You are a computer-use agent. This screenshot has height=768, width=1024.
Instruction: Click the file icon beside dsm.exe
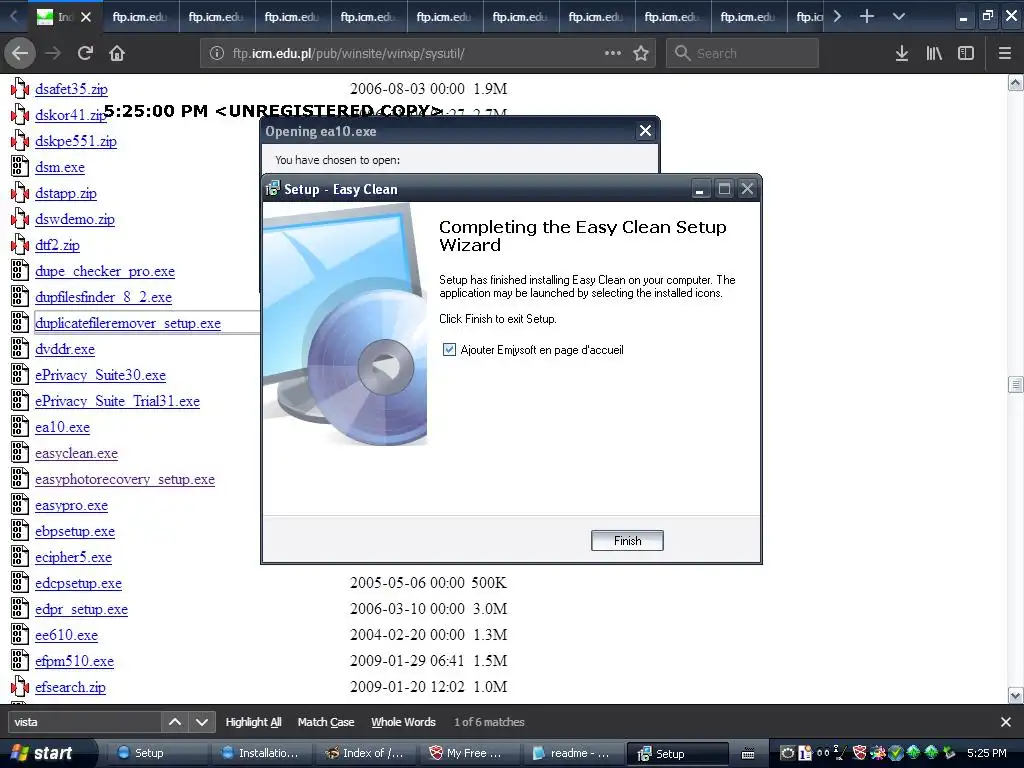(x=20, y=167)
